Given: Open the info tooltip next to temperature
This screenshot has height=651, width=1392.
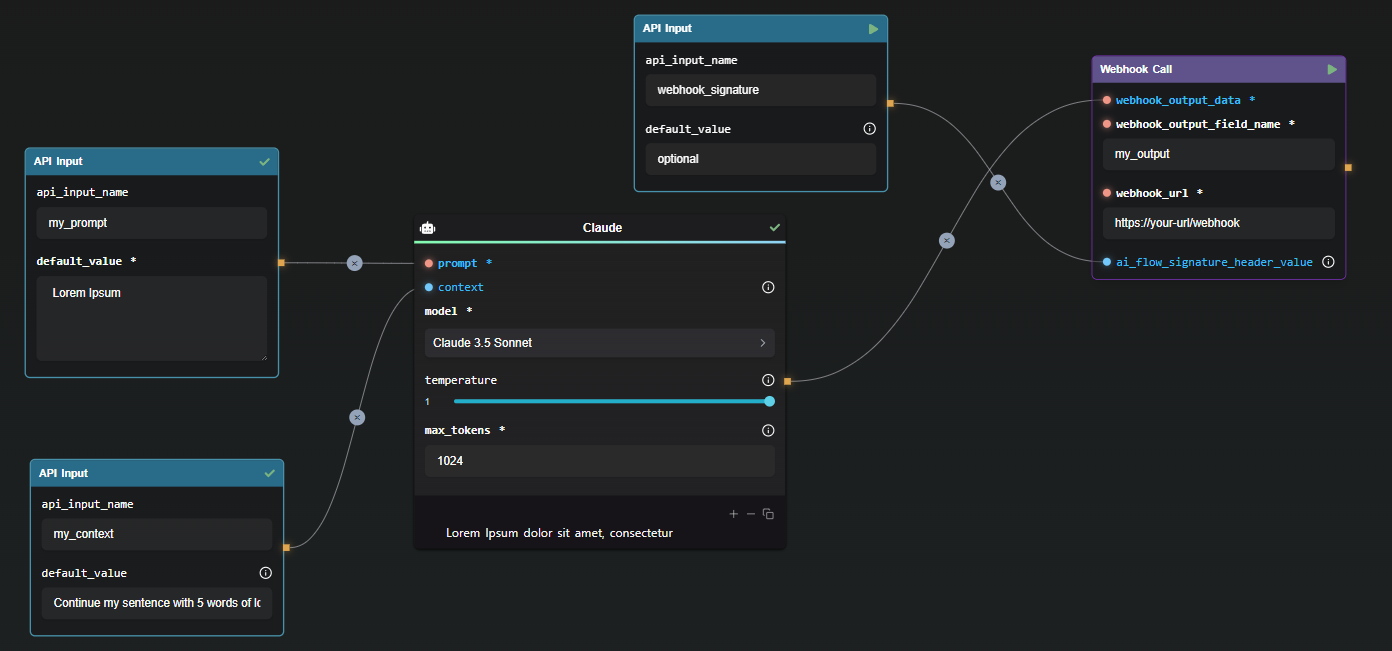Looking at the screenshot, I should [768, 380].
